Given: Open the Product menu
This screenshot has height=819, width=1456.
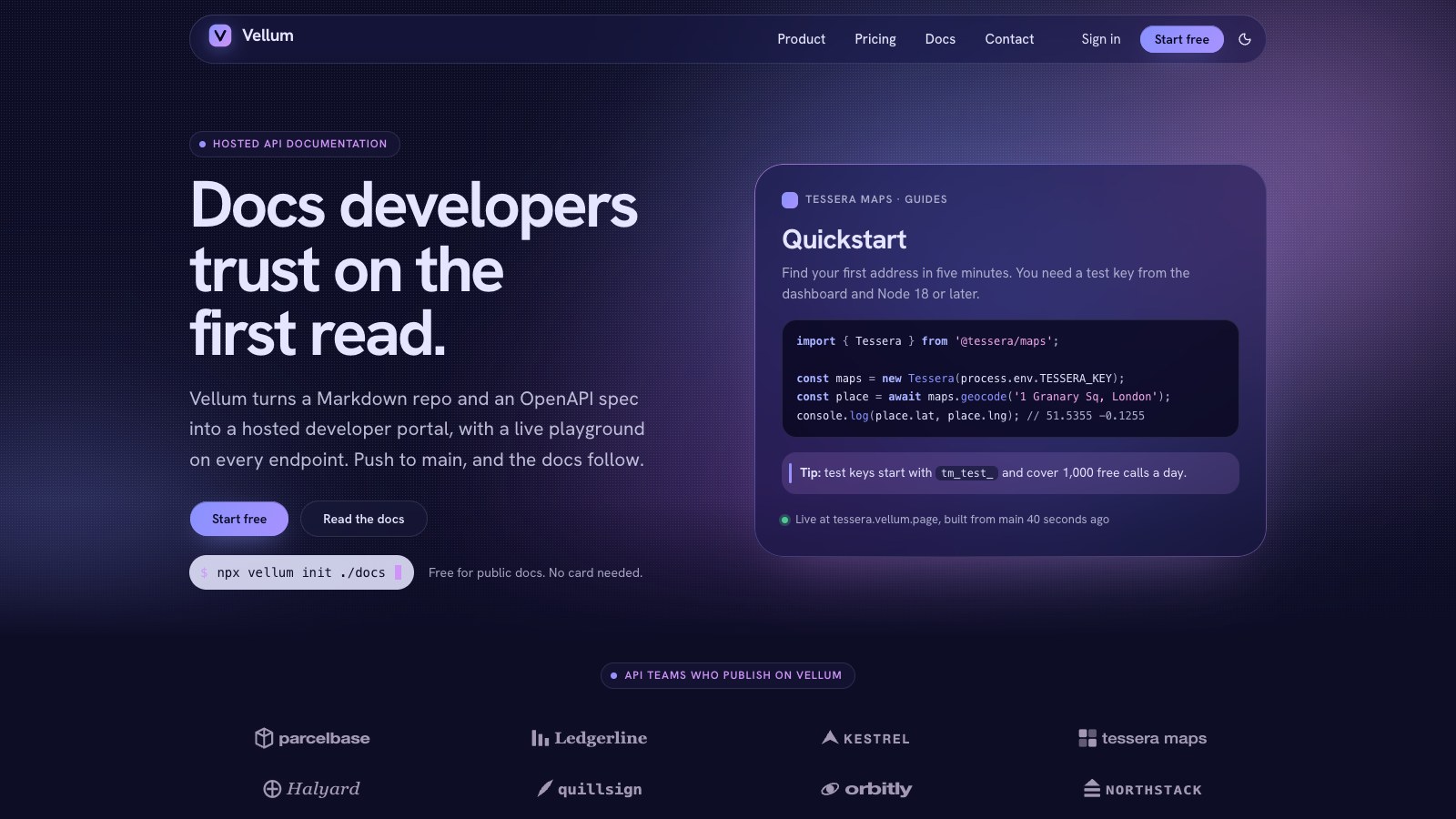Looking at the screenshot, I should pyautogui.click(x=801, y=39).
